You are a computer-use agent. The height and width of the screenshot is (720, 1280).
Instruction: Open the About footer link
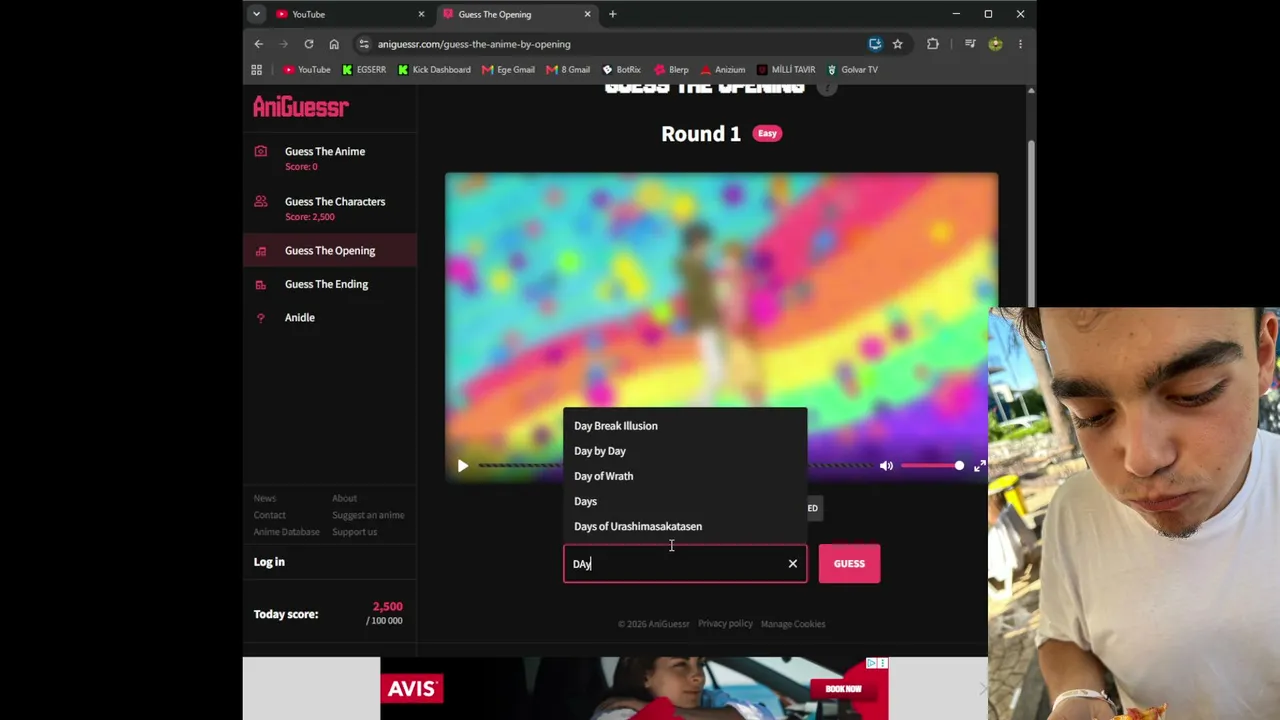pos(344,498)
